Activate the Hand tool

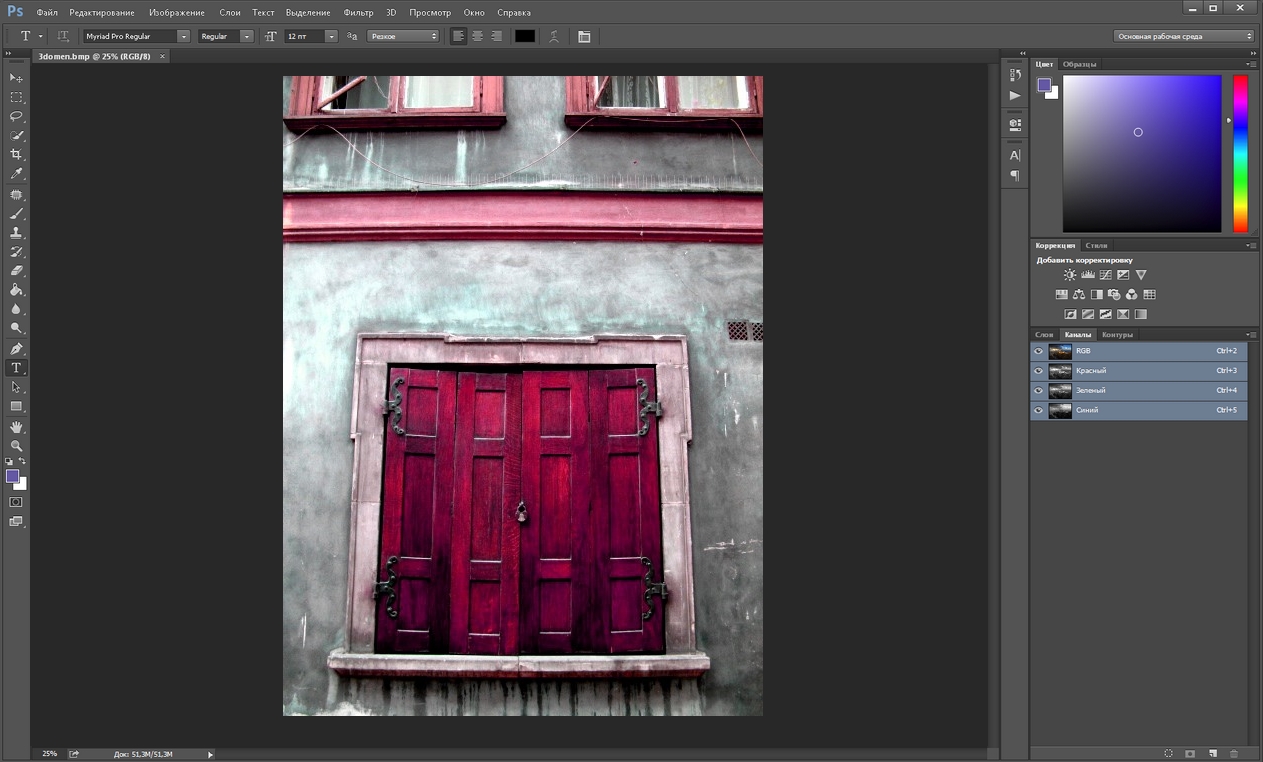[16, 427]
